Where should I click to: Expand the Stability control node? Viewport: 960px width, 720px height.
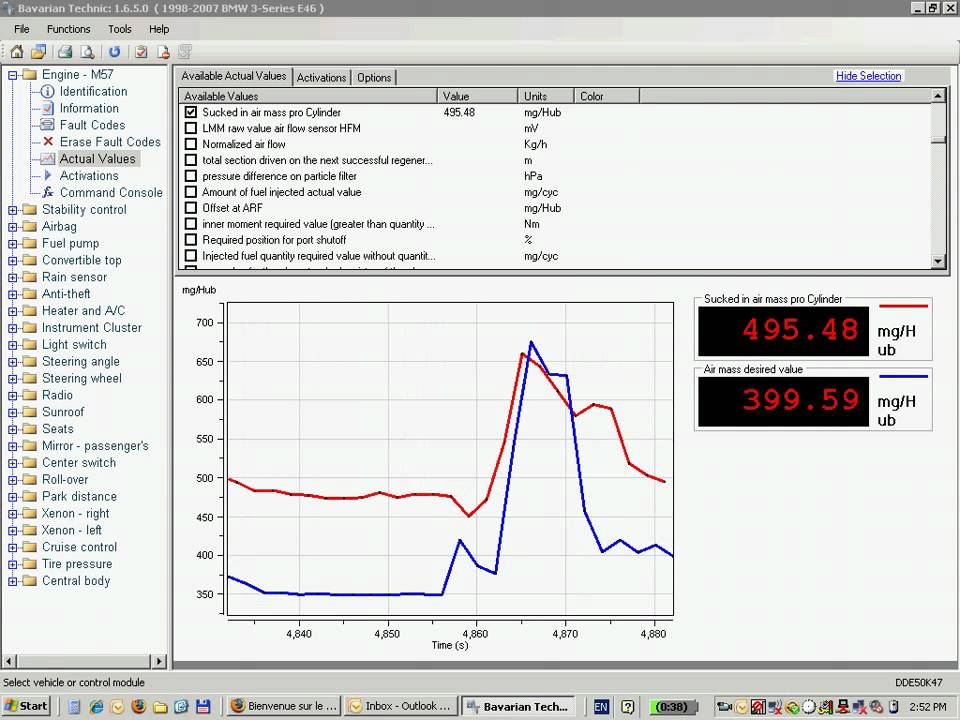[x=12, y=210]
